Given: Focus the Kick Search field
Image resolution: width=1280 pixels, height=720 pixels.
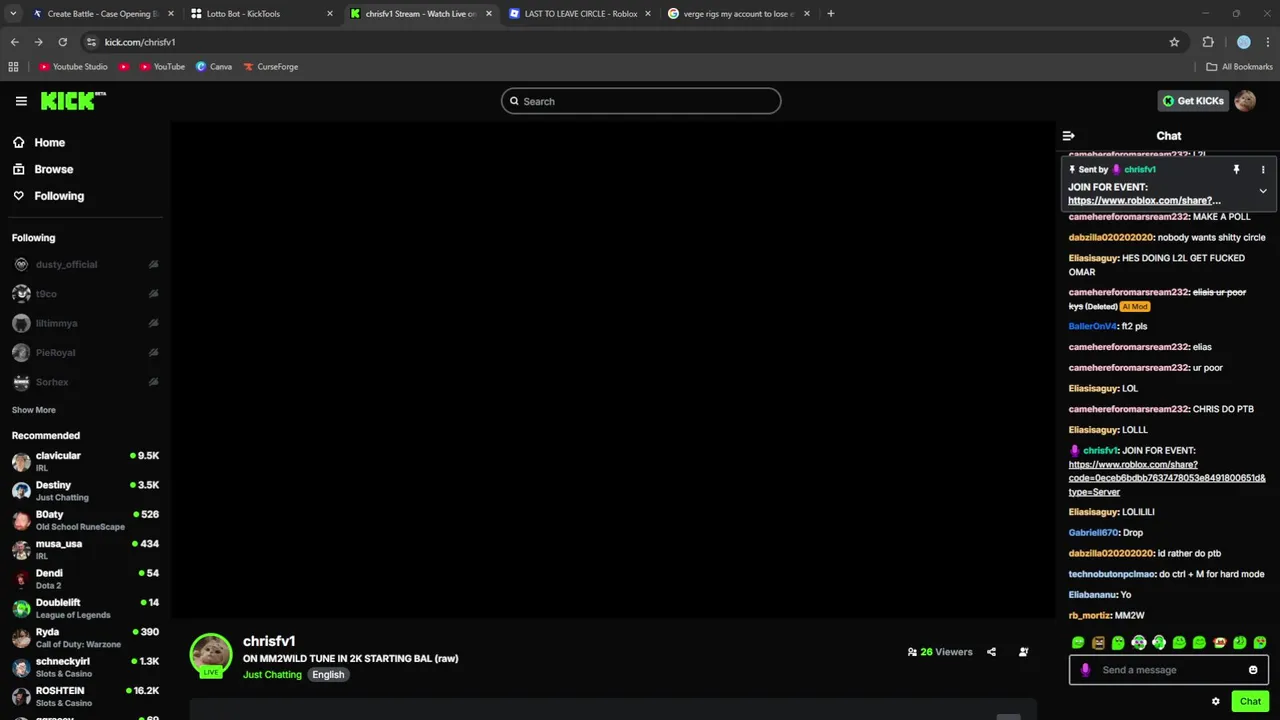Looking at the screenshot, I should [x=641, y=101].
